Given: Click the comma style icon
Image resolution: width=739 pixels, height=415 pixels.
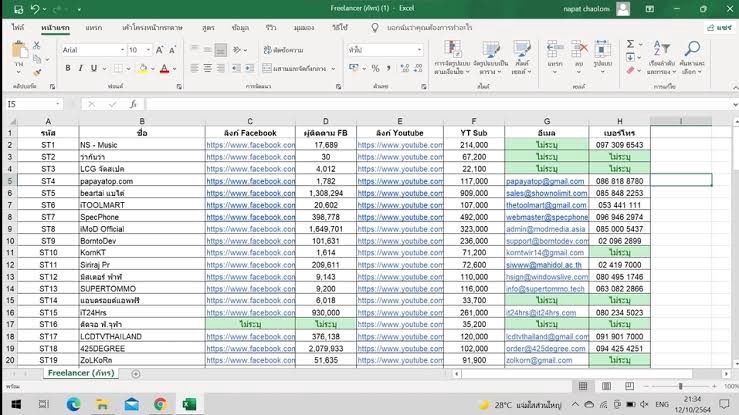Looking at the screenshot, I should coord(388,69).
